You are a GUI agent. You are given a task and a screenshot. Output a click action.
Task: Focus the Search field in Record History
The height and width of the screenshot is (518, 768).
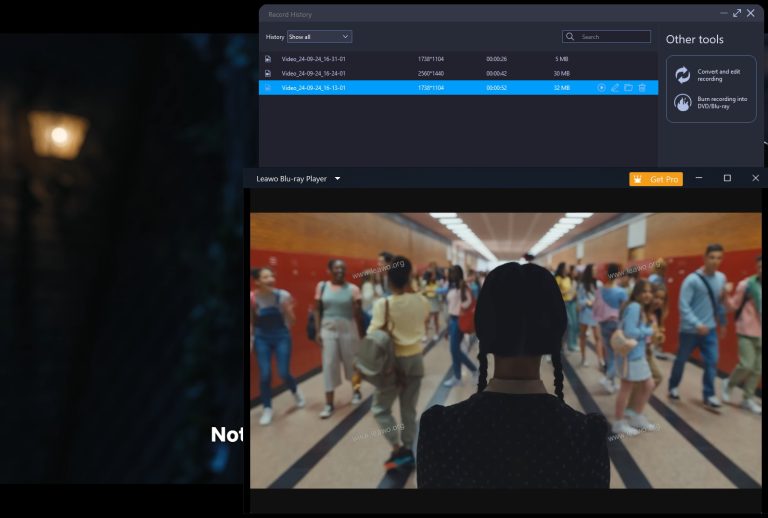[606, 37]
